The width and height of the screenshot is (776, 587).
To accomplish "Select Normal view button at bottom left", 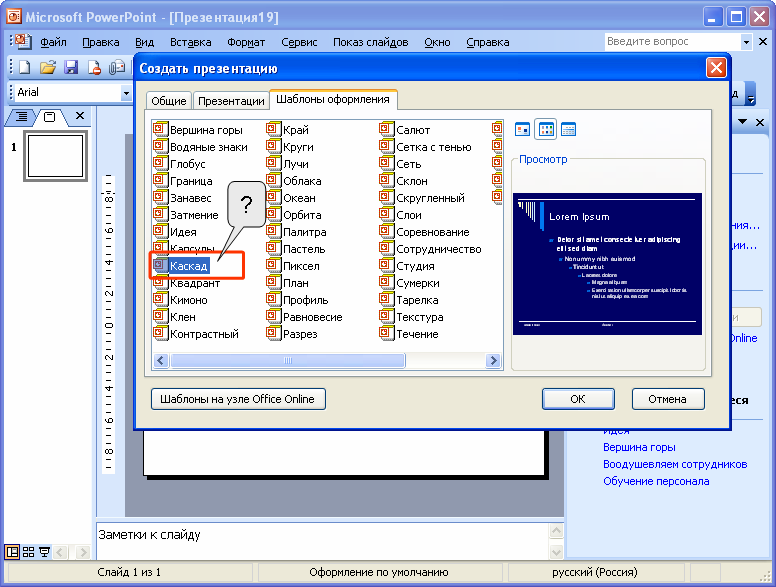I will point(12,552).
